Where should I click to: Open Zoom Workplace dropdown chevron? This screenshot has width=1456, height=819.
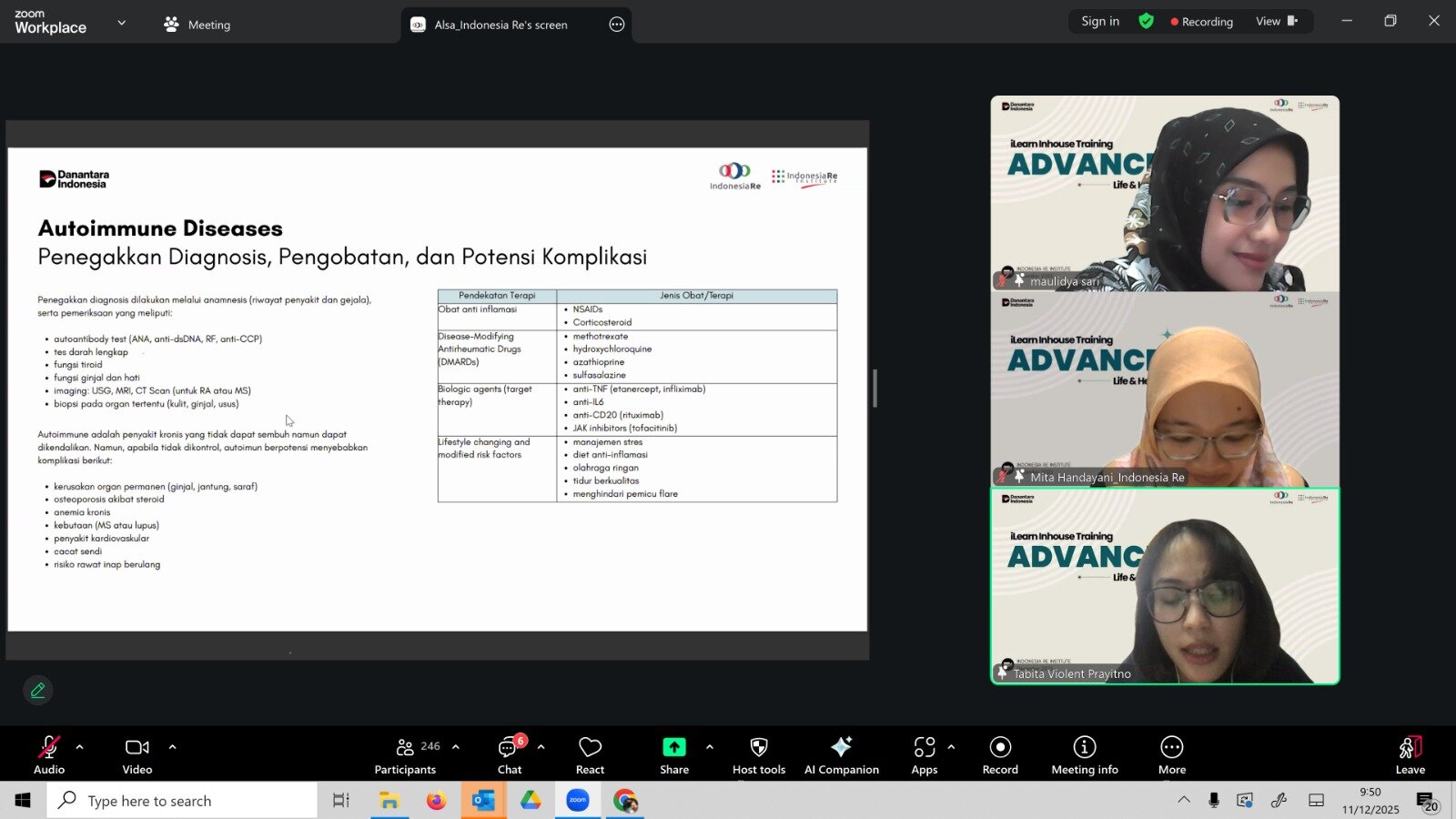click(x=122, y=23)
